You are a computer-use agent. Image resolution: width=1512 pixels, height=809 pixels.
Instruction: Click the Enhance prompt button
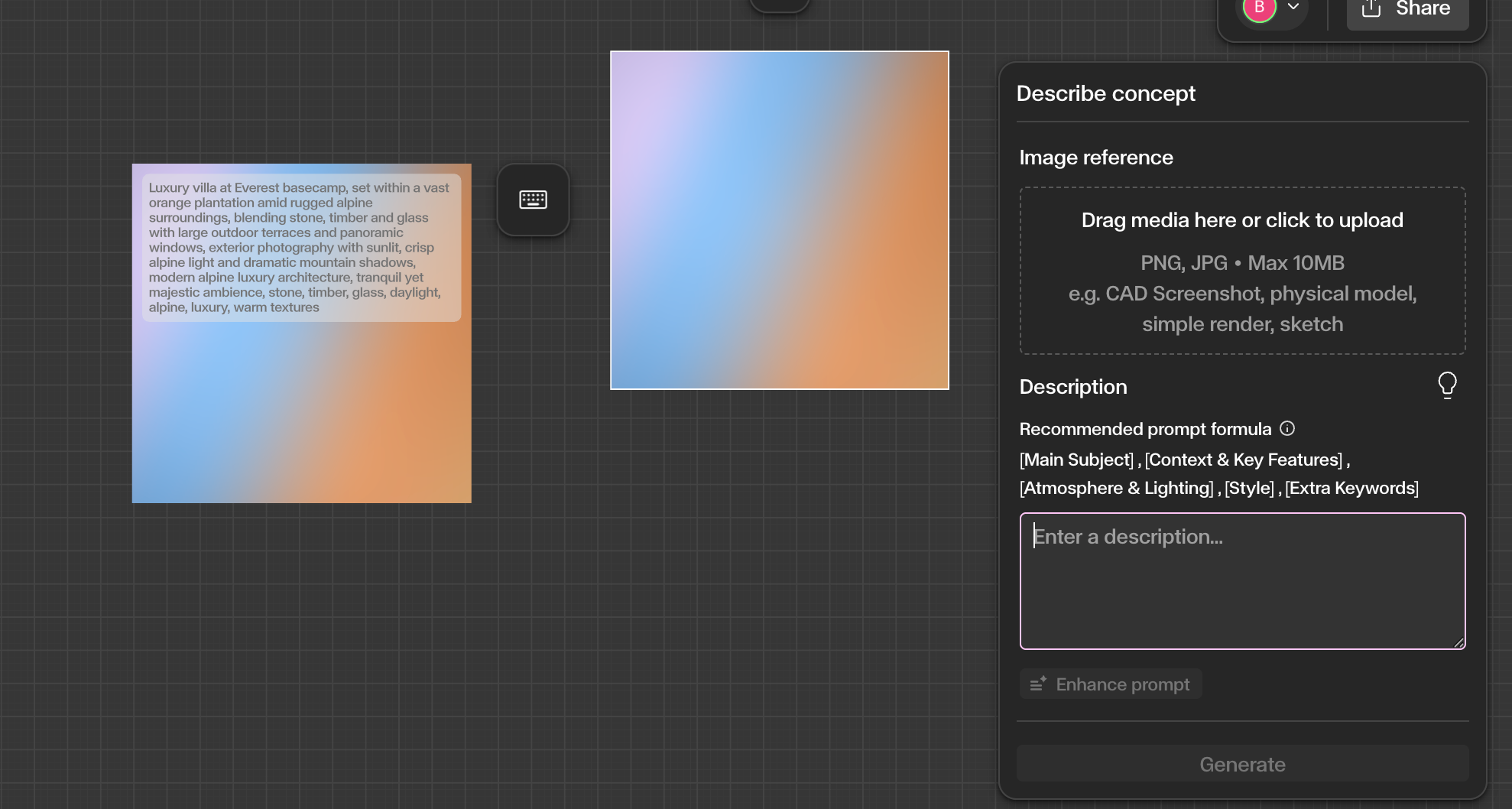click(1110, 684)
